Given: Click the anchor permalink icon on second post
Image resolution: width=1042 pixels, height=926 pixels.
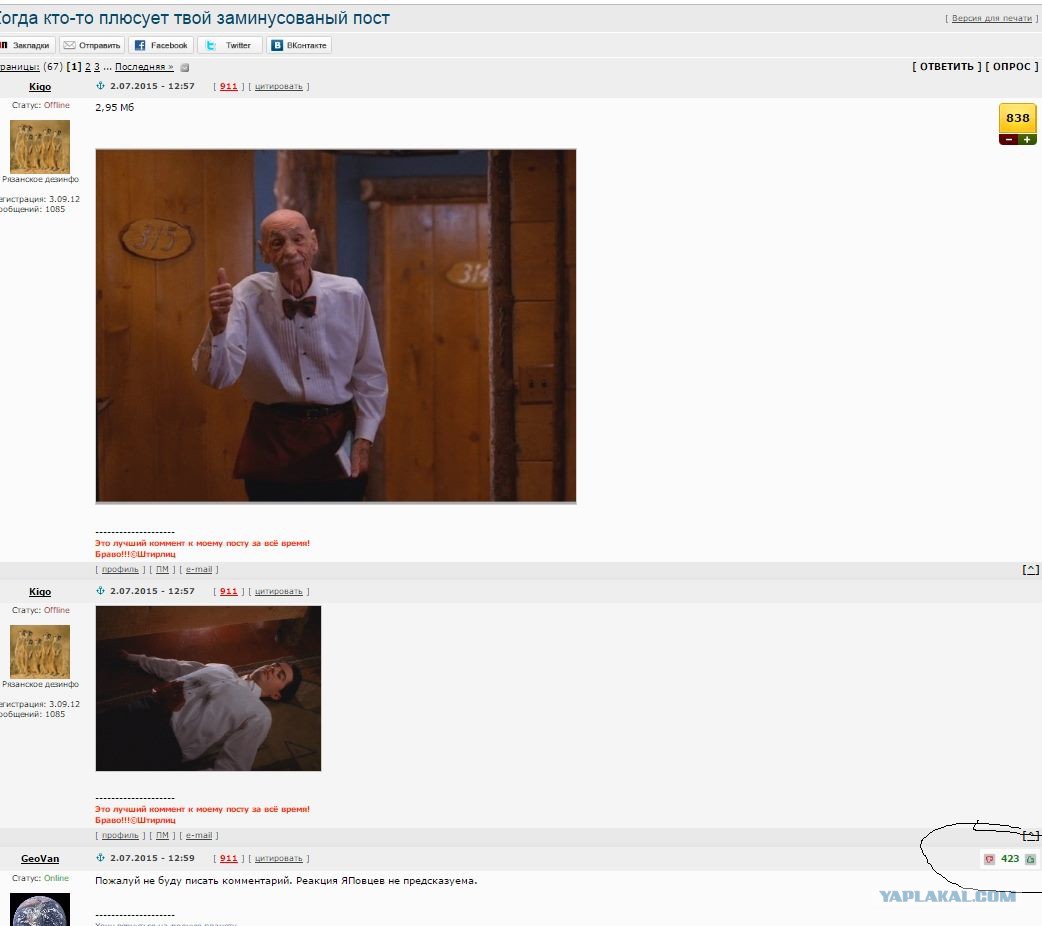Looking at the screenshot, I should point(101,590).
